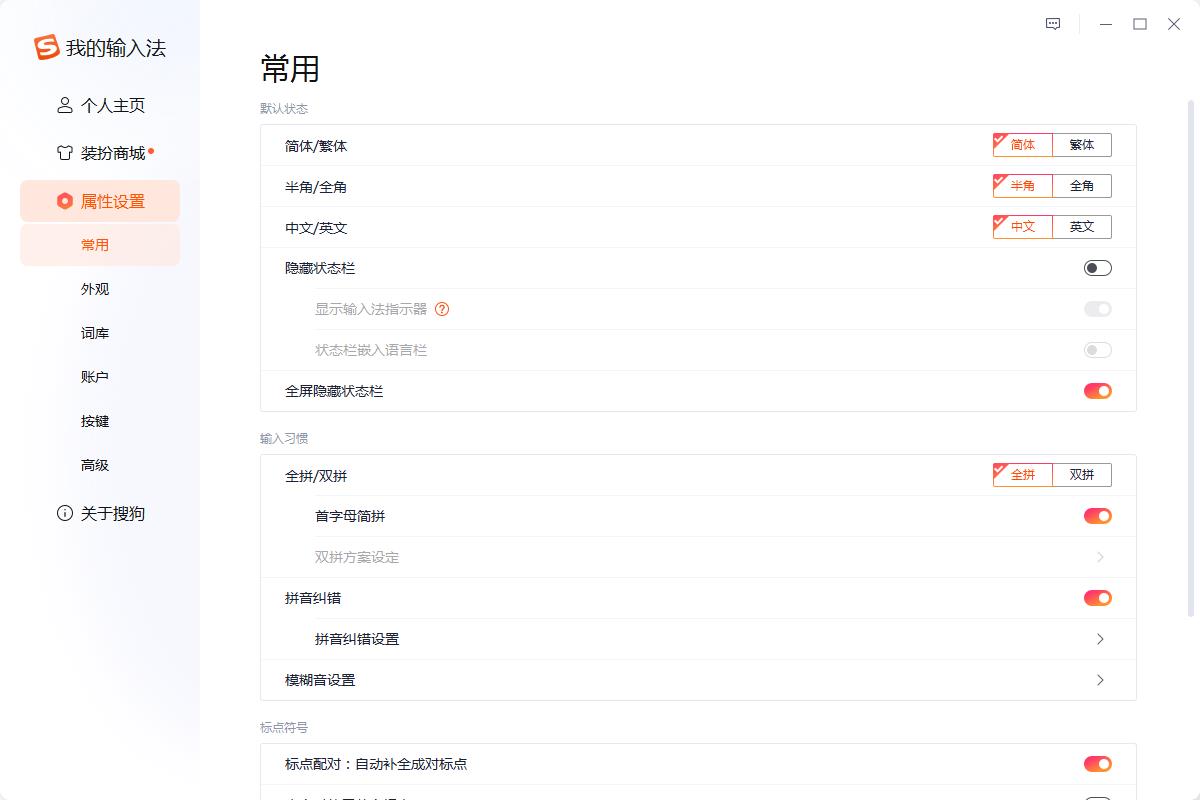Click the 简体/繁体 row label

316,146
